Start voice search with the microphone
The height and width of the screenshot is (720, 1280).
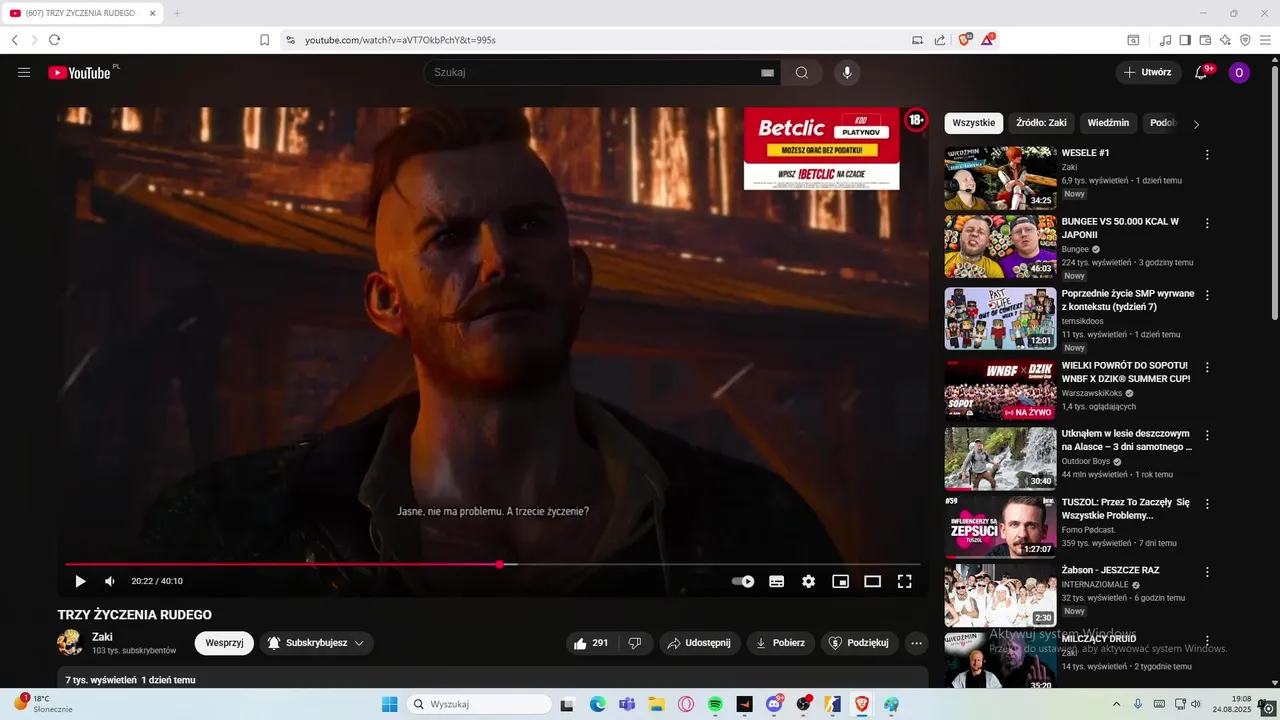click(847, 73)
